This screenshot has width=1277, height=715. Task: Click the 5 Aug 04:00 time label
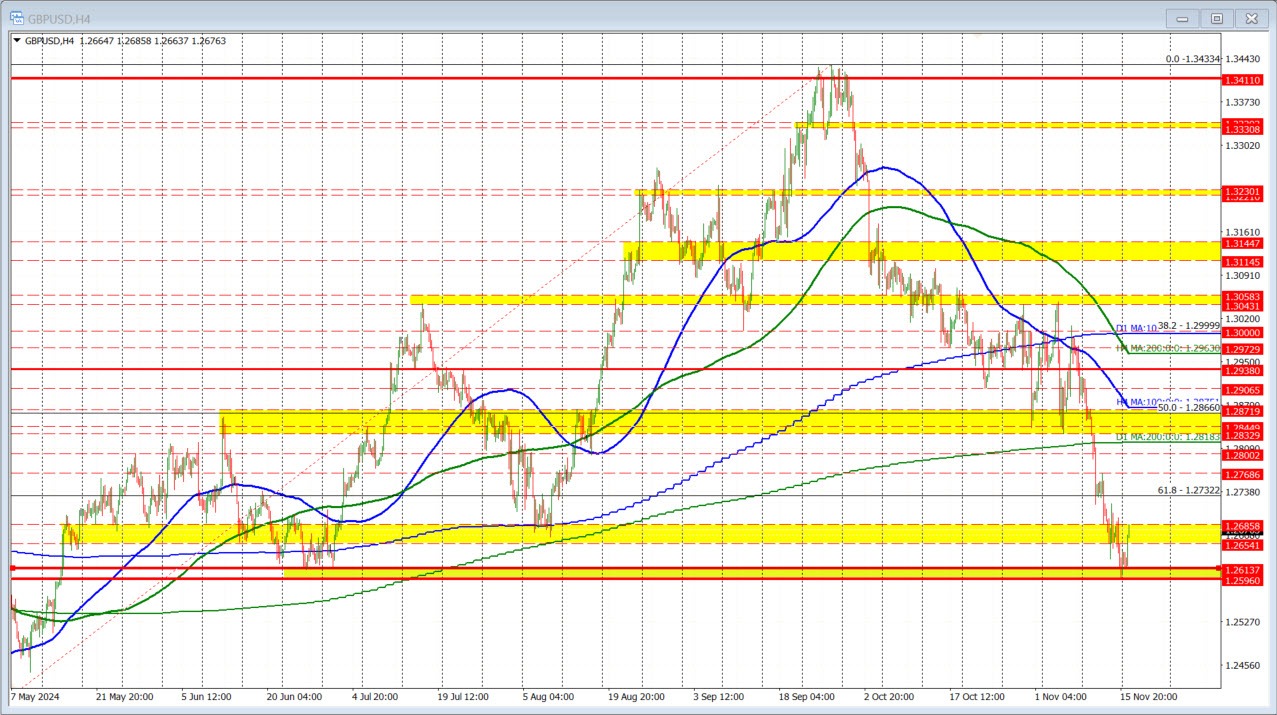click(547, 695)
